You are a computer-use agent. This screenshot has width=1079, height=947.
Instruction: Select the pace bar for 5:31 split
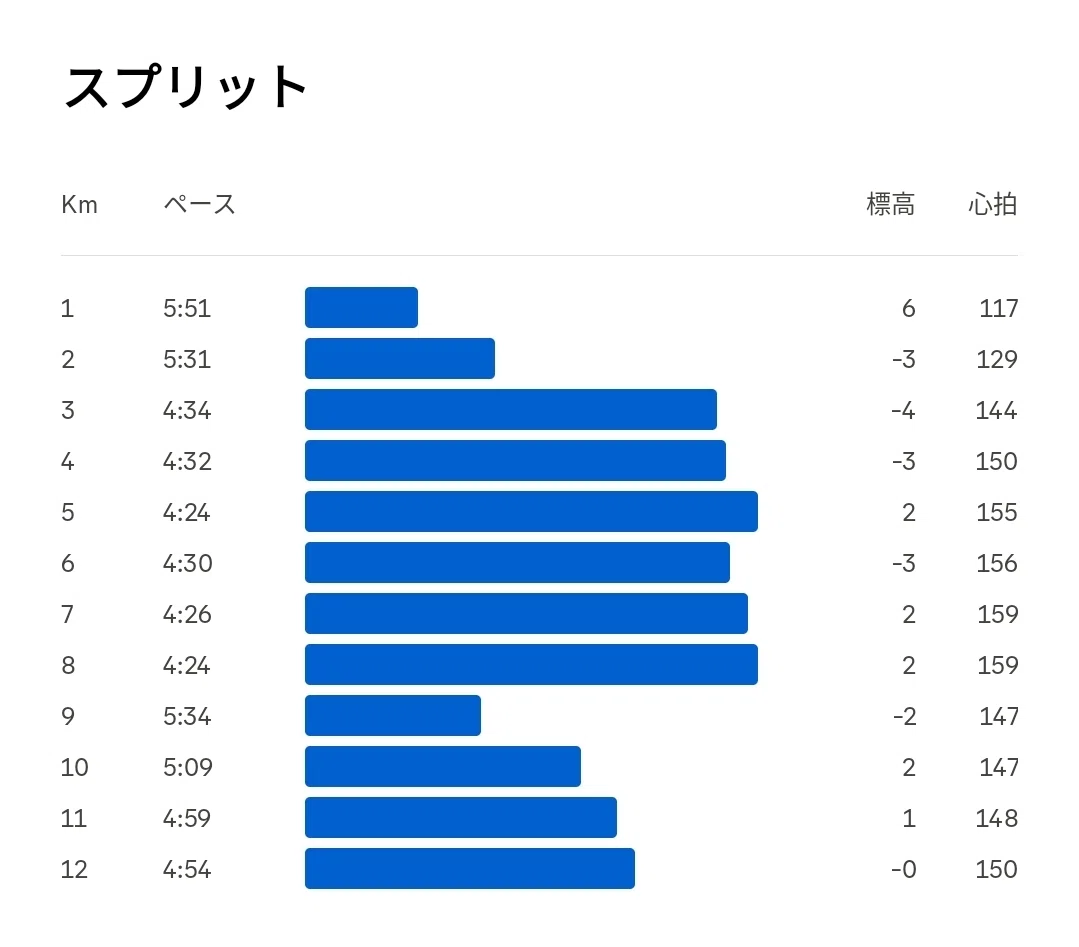pos(400,359)
